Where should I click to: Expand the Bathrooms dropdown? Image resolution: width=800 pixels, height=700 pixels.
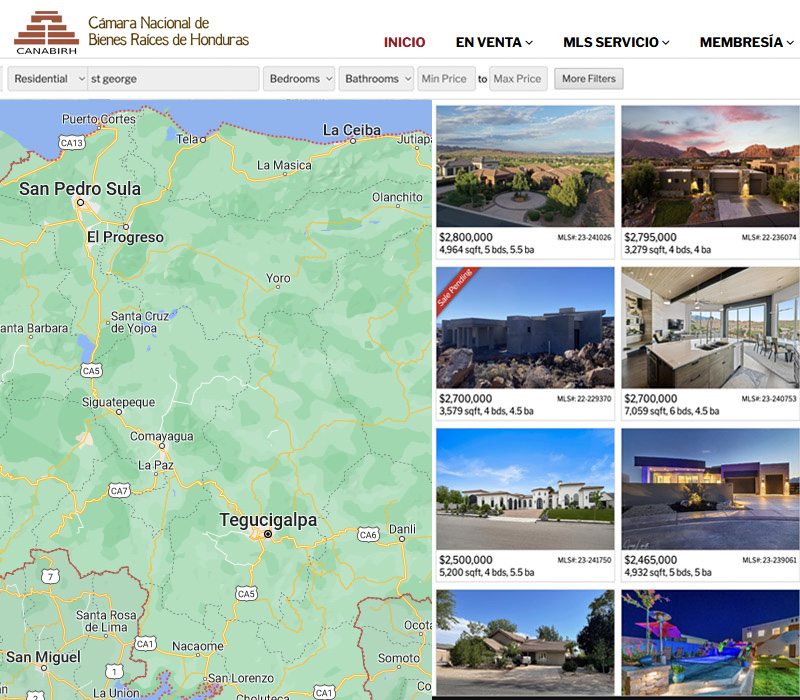[376, 79]
